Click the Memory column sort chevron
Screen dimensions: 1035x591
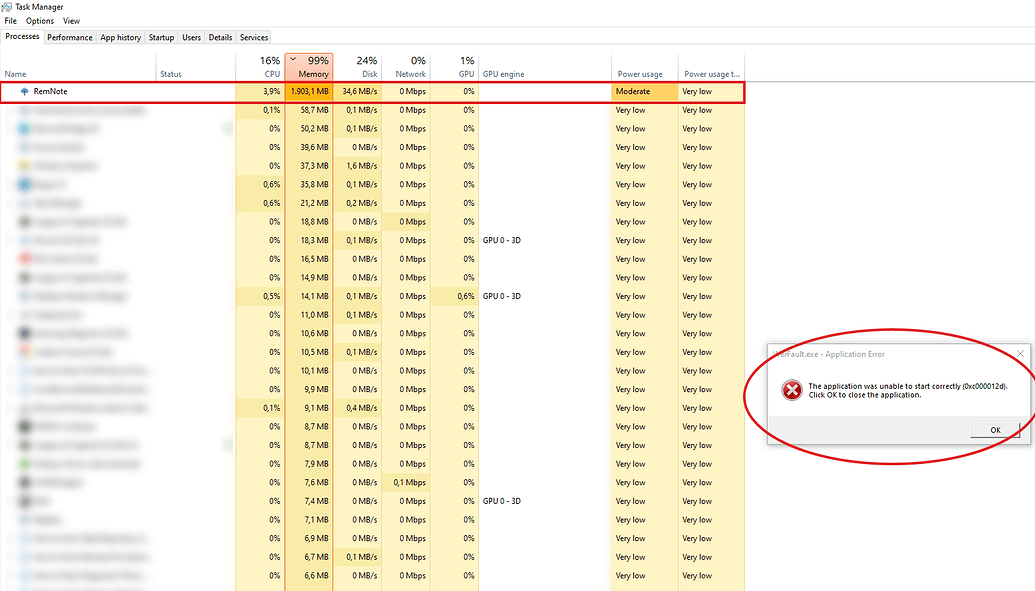(293, 59)
